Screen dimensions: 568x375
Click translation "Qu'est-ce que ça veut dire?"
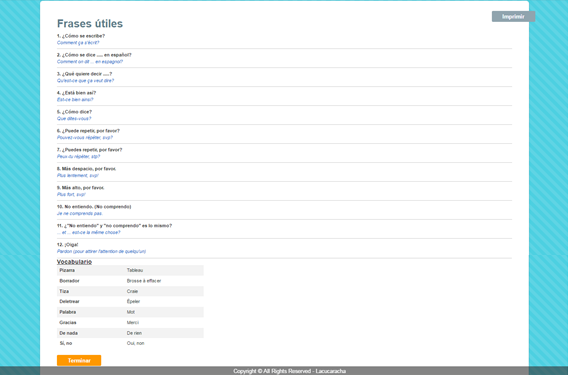85,81
